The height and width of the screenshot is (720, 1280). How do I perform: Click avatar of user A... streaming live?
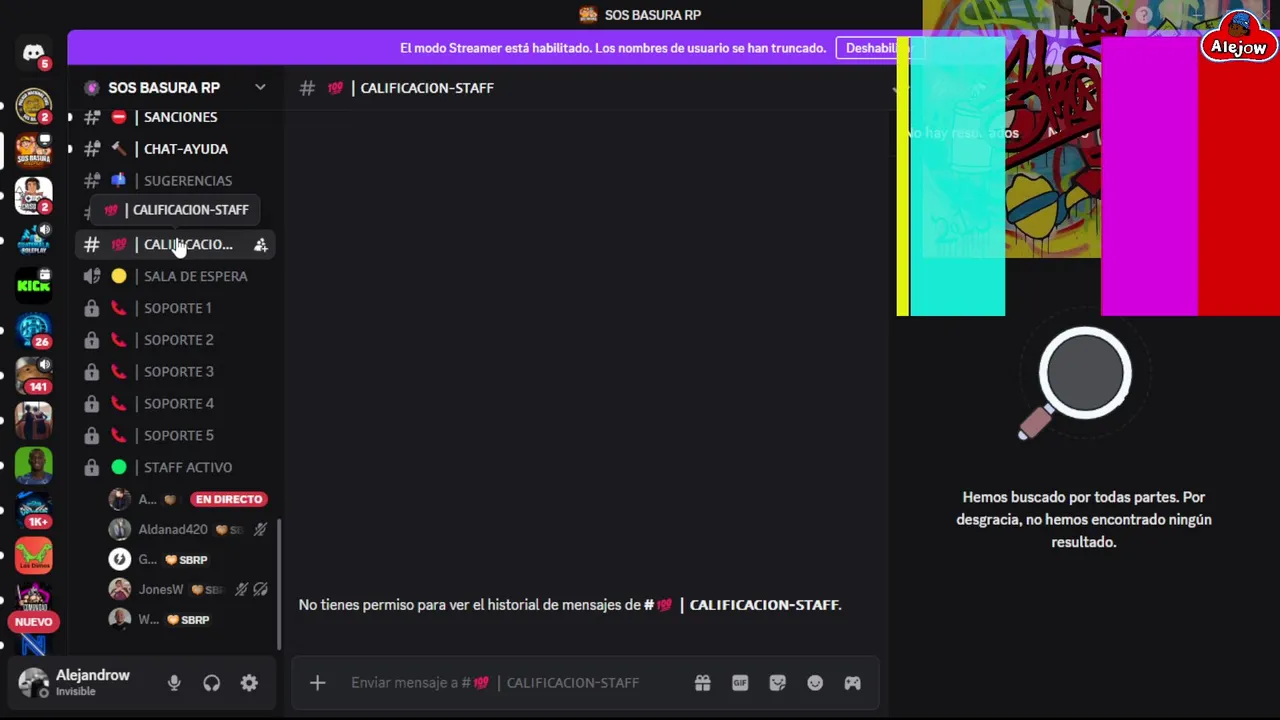click(x=119, y=499)
